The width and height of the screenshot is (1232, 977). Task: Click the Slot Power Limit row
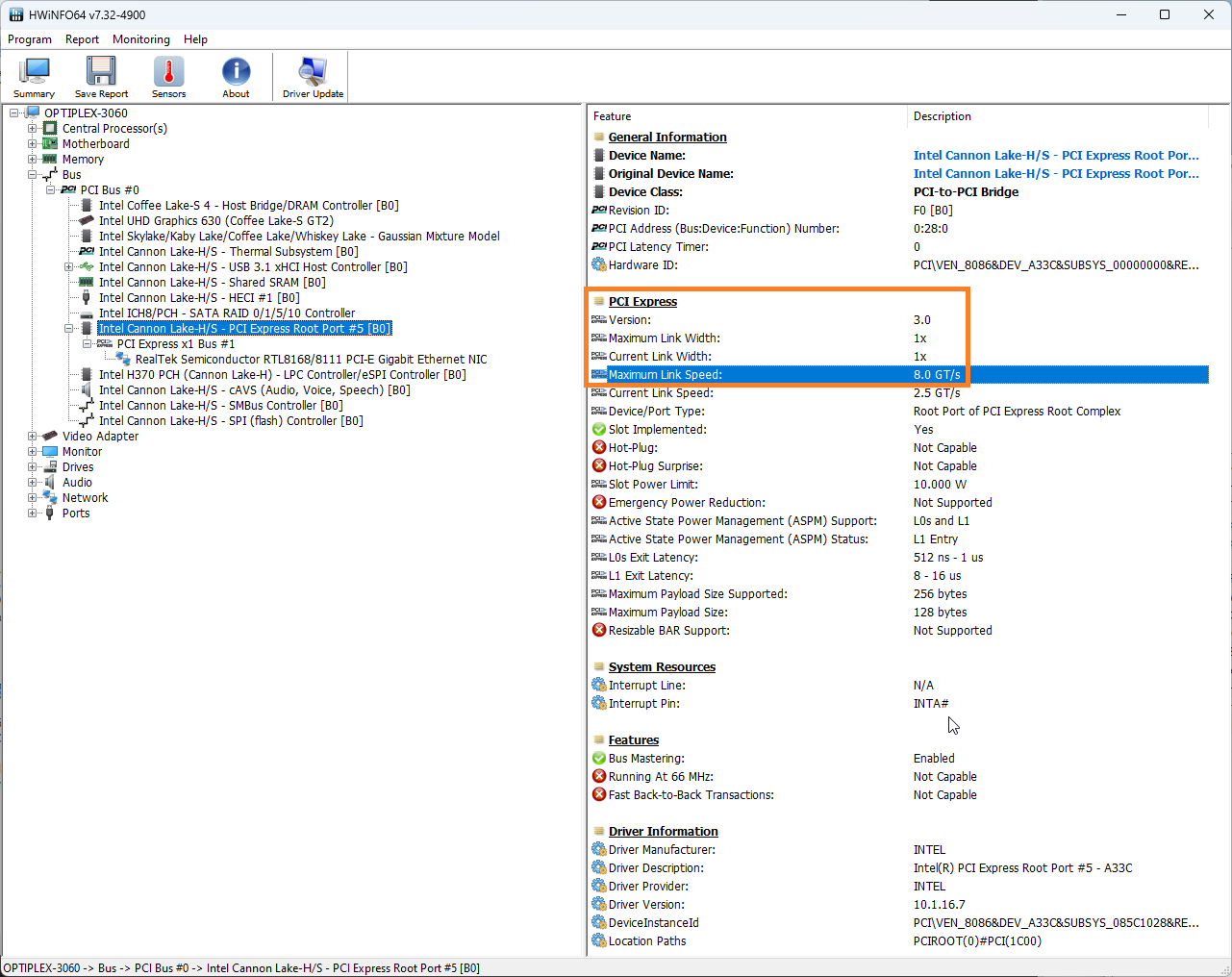[897, 484]
